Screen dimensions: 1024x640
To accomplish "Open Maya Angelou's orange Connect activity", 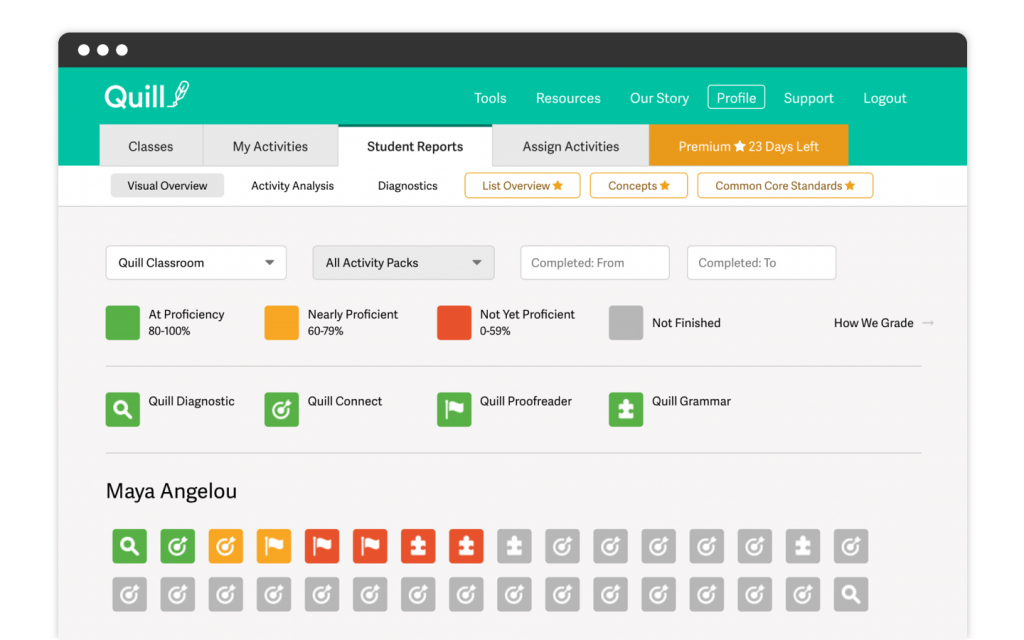I will click(x=225, y=546).
